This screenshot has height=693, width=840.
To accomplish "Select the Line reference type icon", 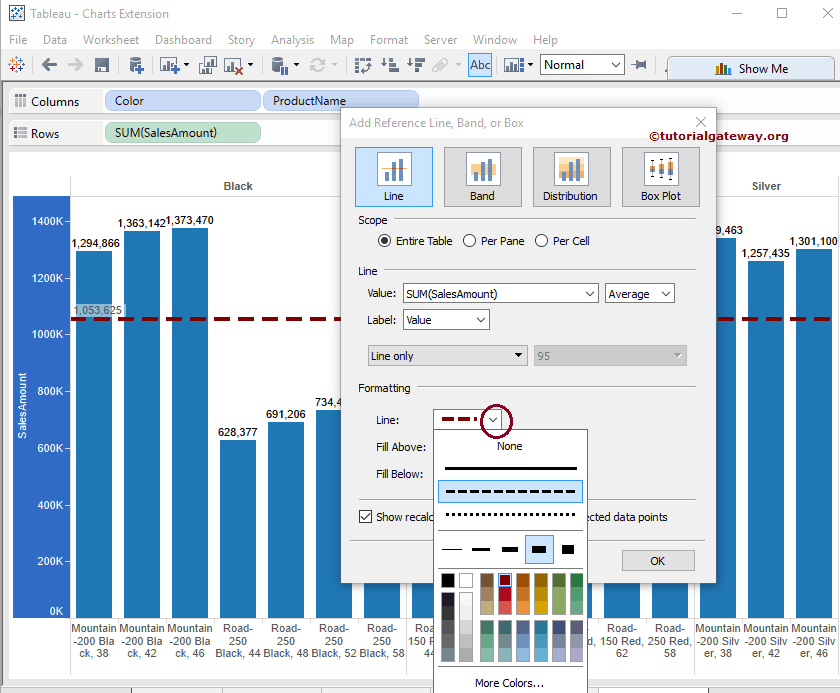I will pyautogui.click(x=393, y=176).
